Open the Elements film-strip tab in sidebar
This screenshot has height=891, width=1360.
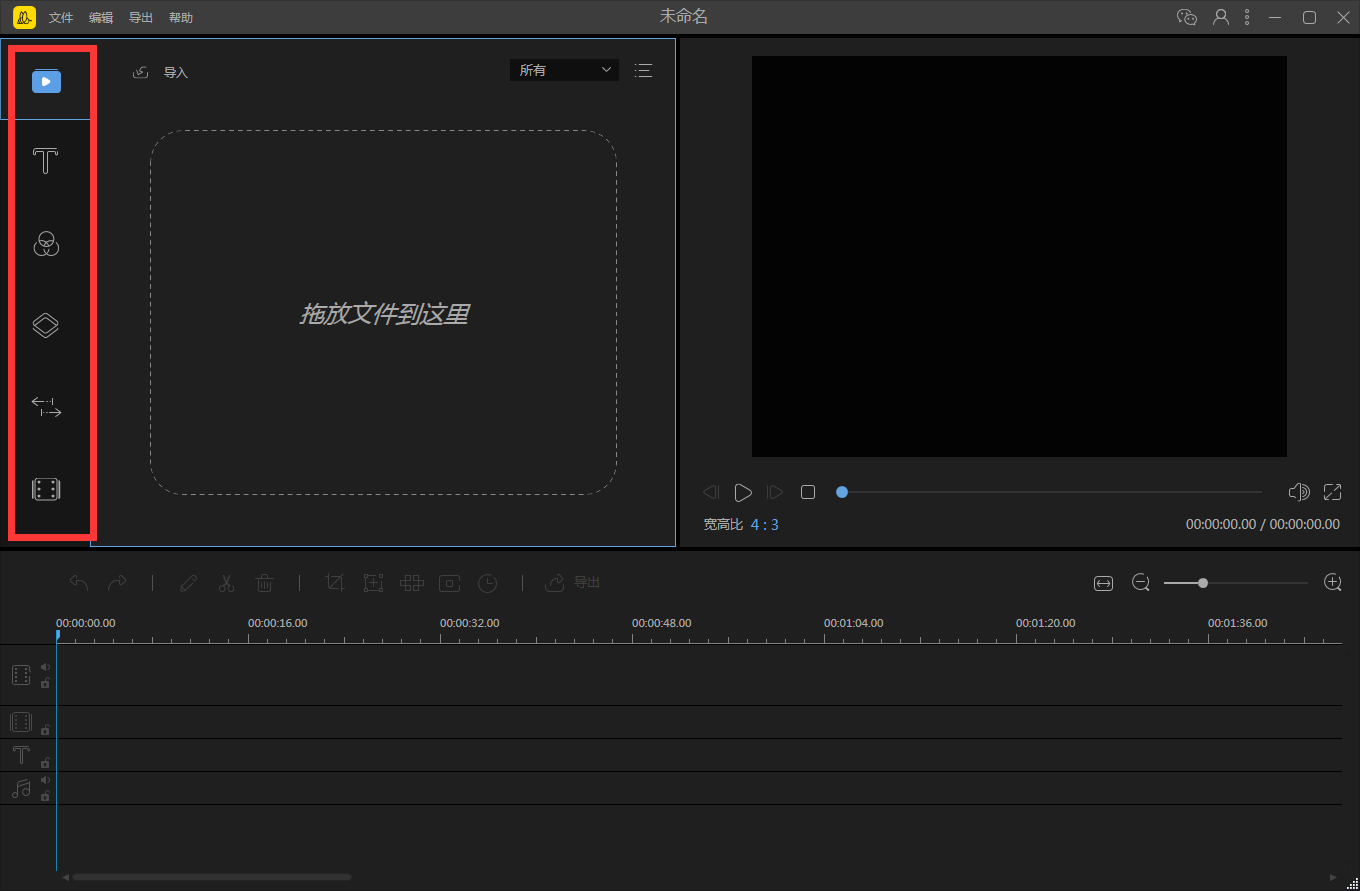click(x=46, y=489)
